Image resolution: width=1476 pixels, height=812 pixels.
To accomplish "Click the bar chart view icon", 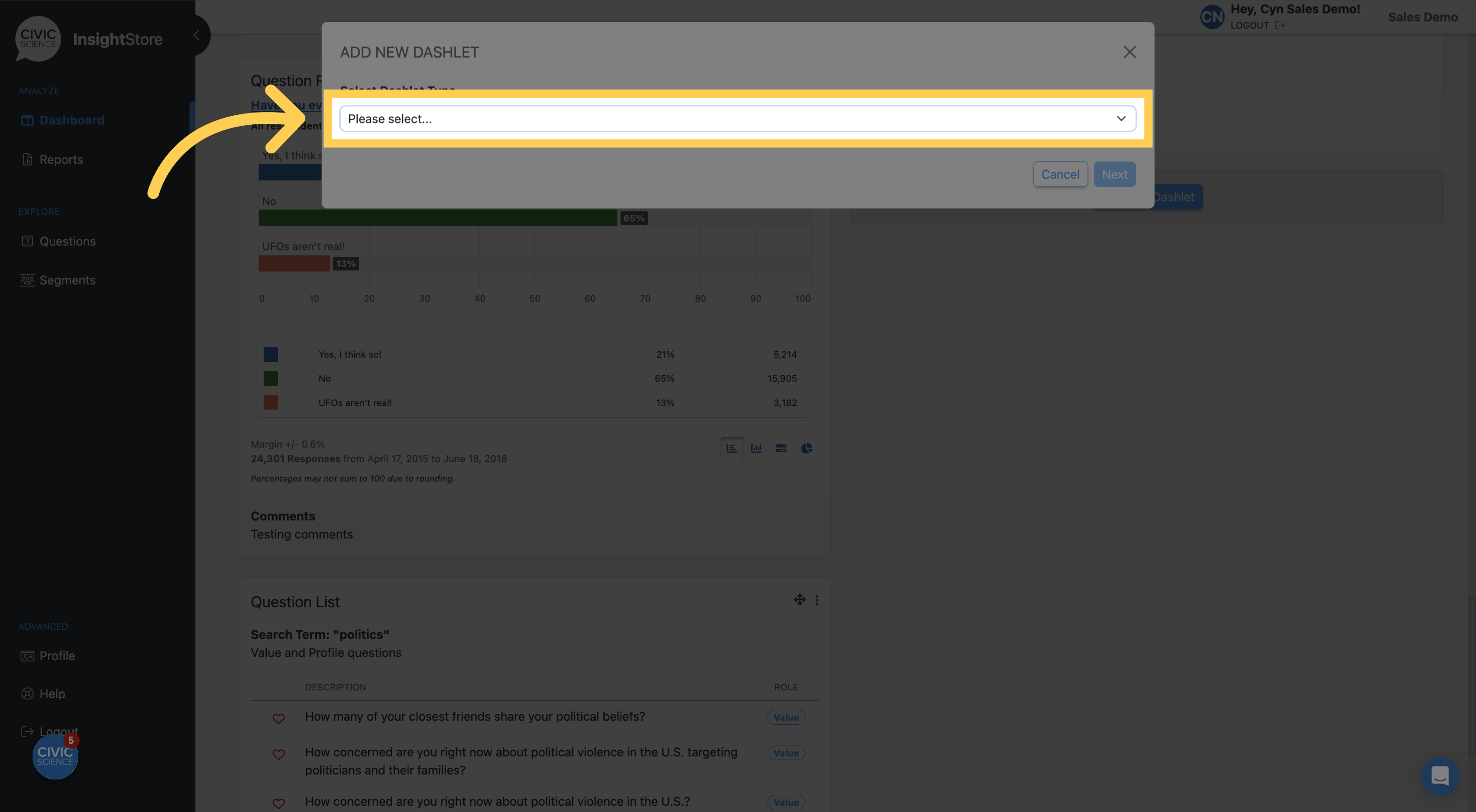I will pos(756,448).
